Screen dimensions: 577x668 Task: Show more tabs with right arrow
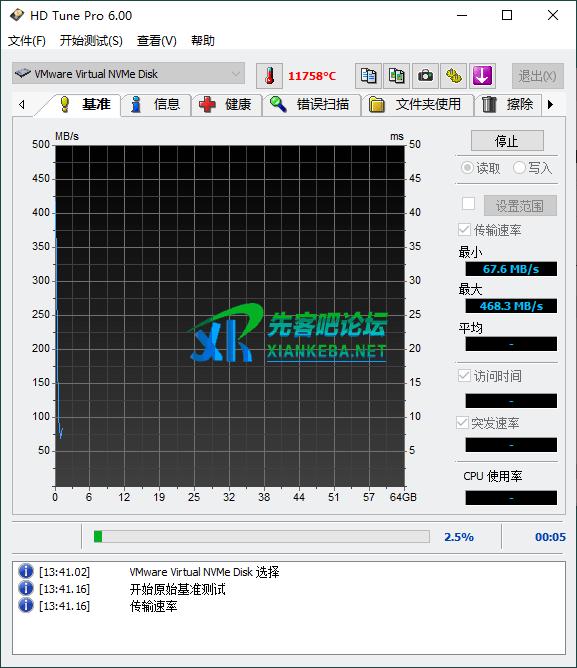tap(551, 104)
